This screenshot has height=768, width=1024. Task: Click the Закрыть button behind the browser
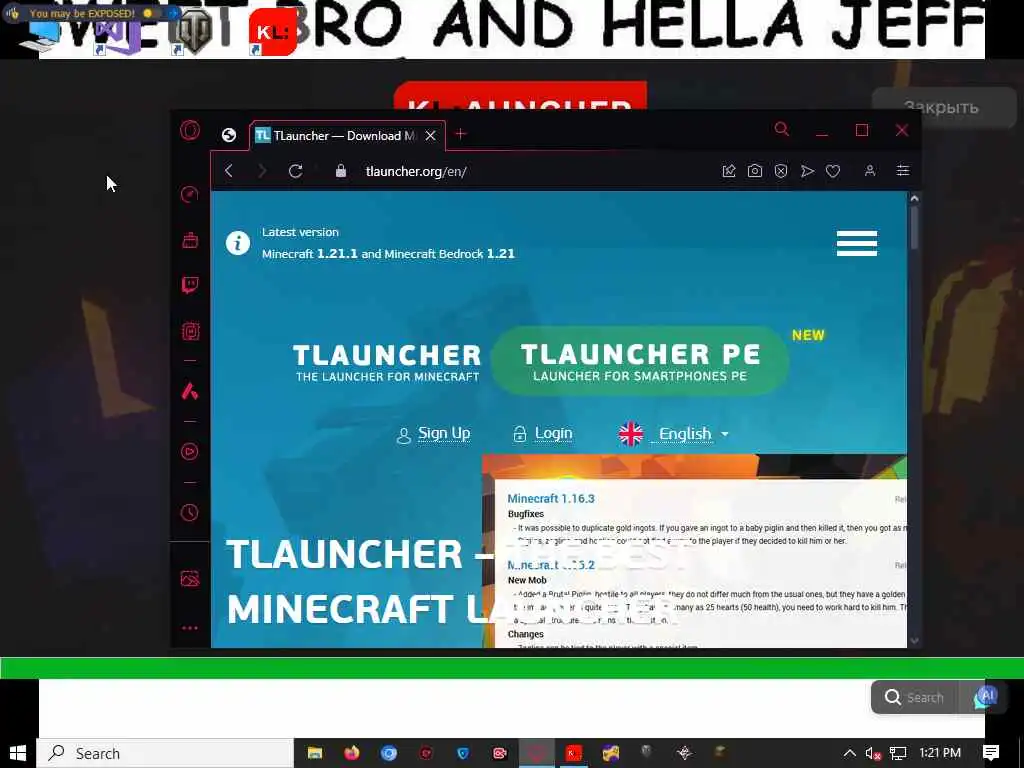pos(944,107)
